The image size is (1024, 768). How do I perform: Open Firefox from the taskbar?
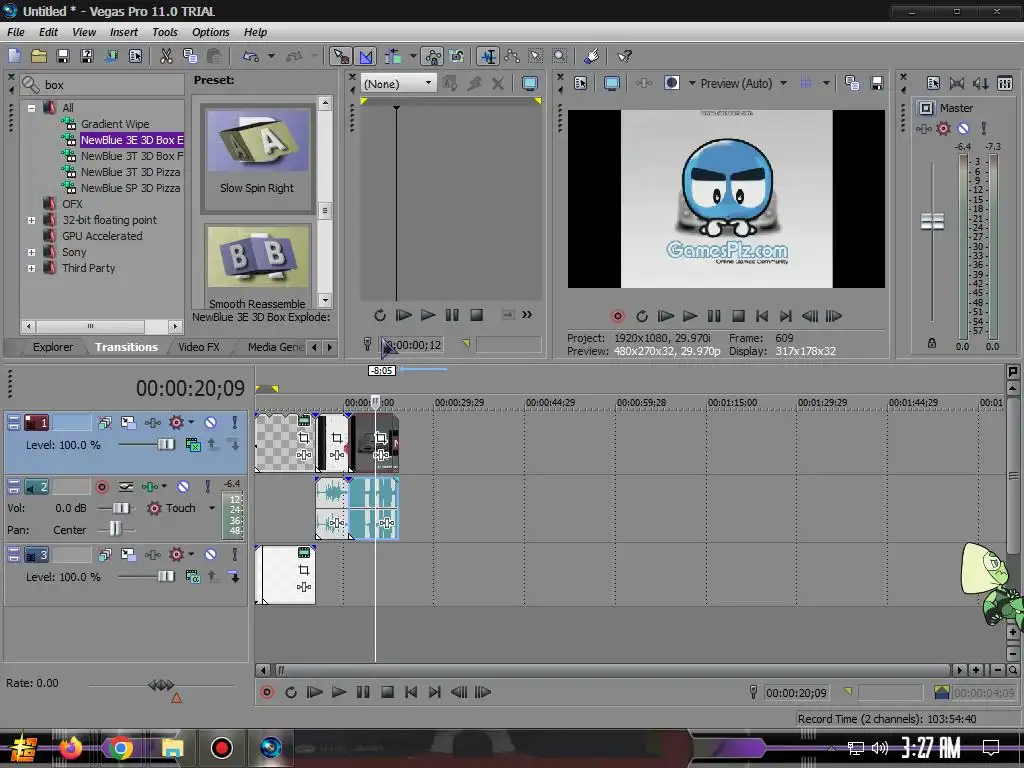click(x=71, y=748)
